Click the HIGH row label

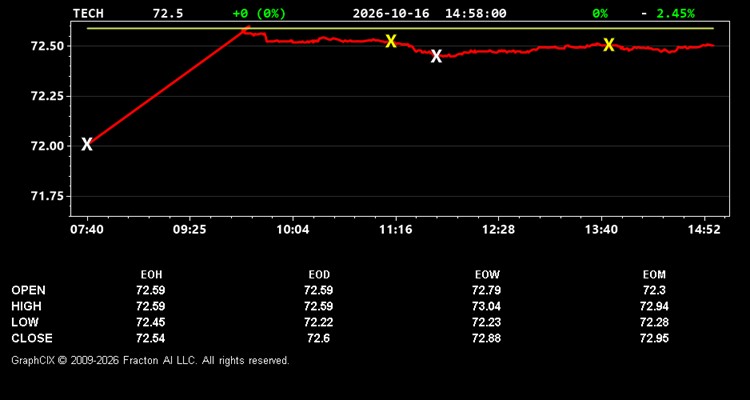click(26, 306)
